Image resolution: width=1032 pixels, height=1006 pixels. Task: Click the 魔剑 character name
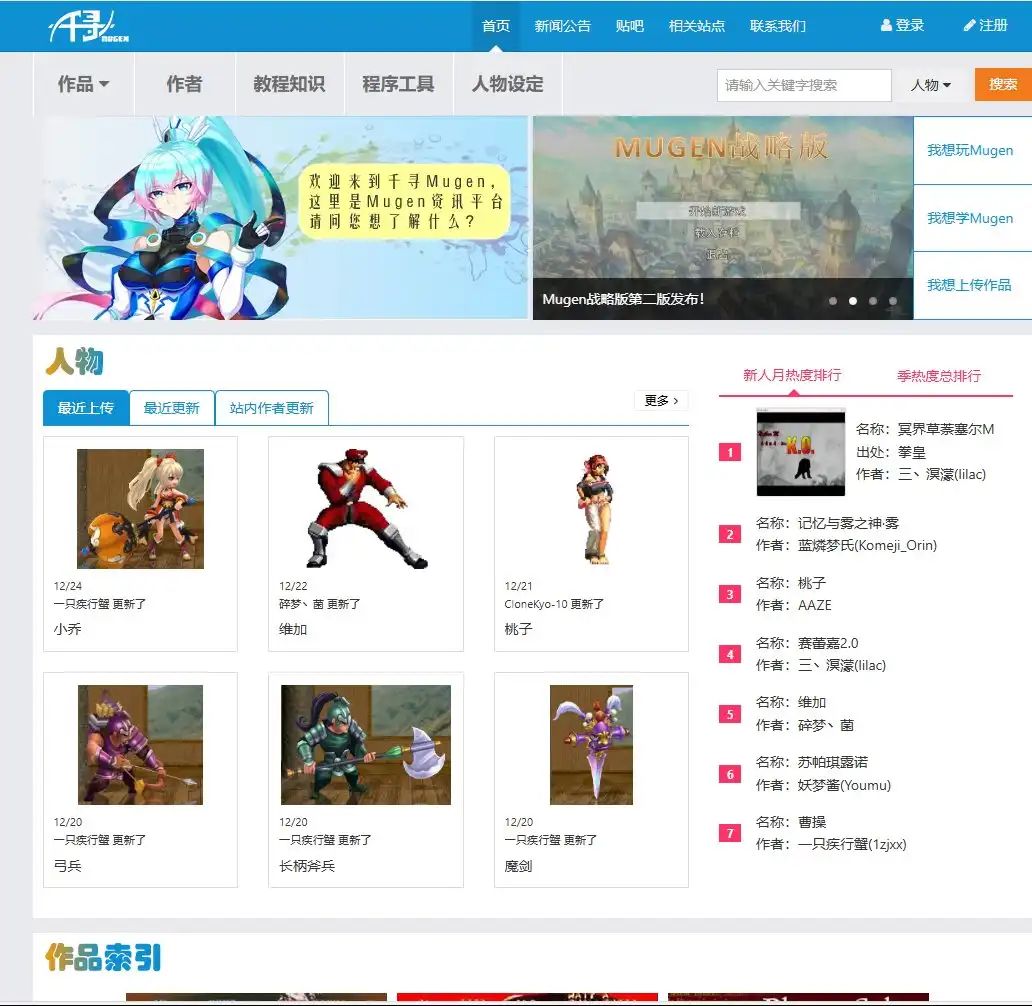[x=519, y=866]
